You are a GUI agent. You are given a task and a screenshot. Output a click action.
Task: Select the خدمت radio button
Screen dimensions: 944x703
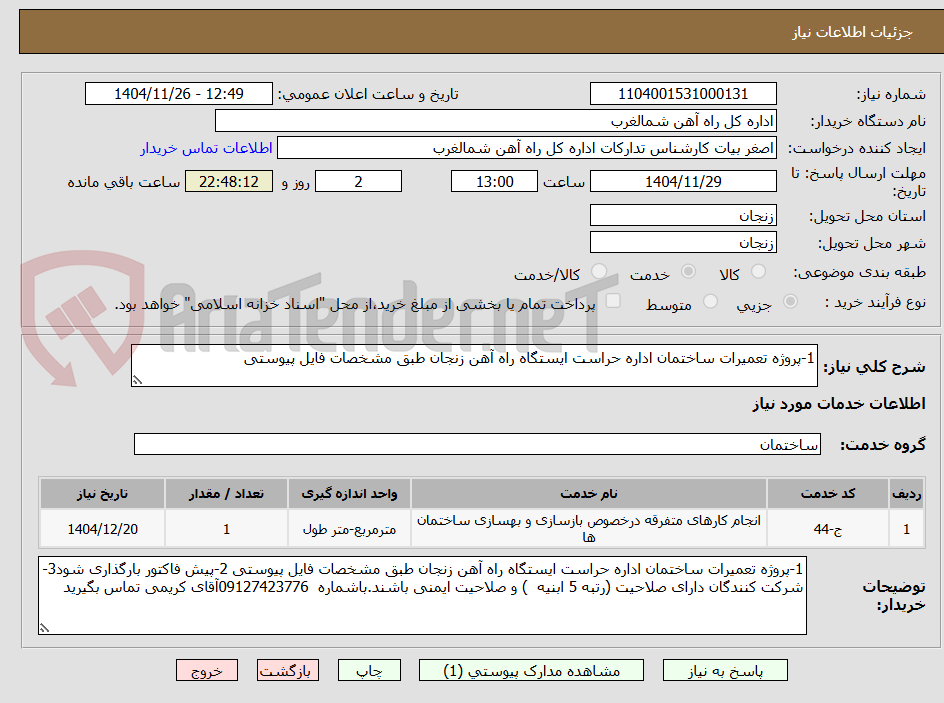click(688, 272)
